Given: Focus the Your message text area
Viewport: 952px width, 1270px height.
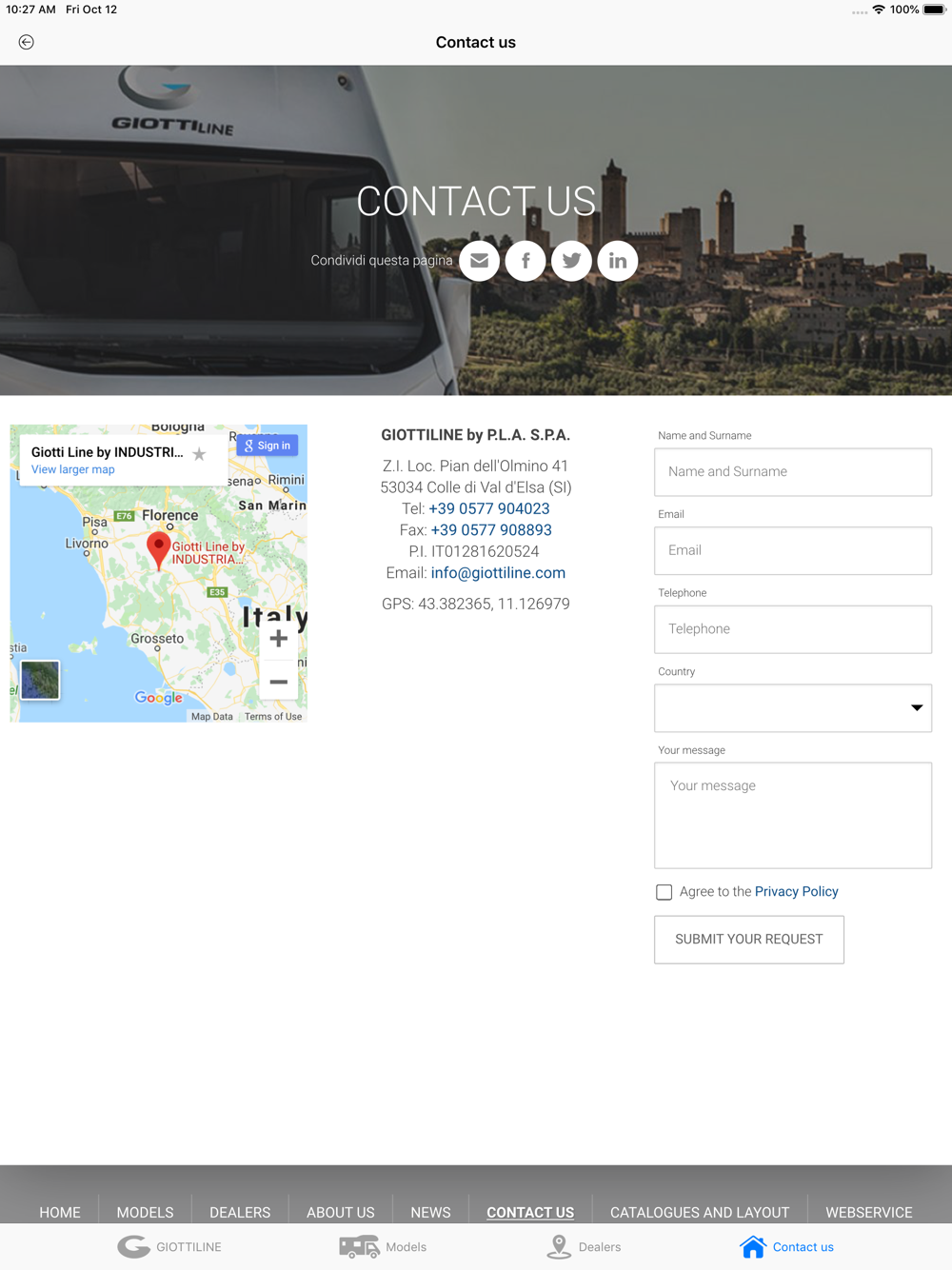Looking at the screenshot, I should click(793, 815).
